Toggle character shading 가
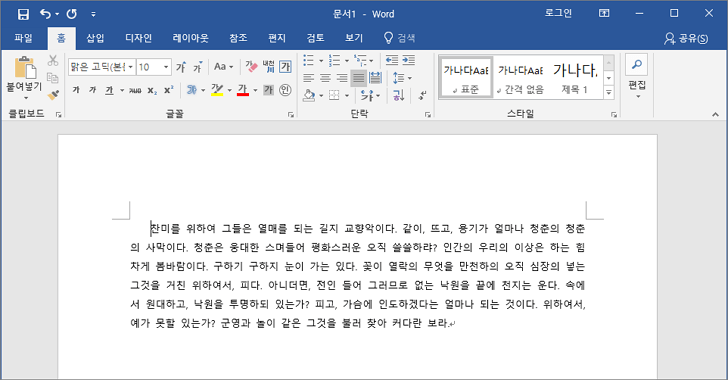This screenshot has height=380, width=728. [268, 90]
